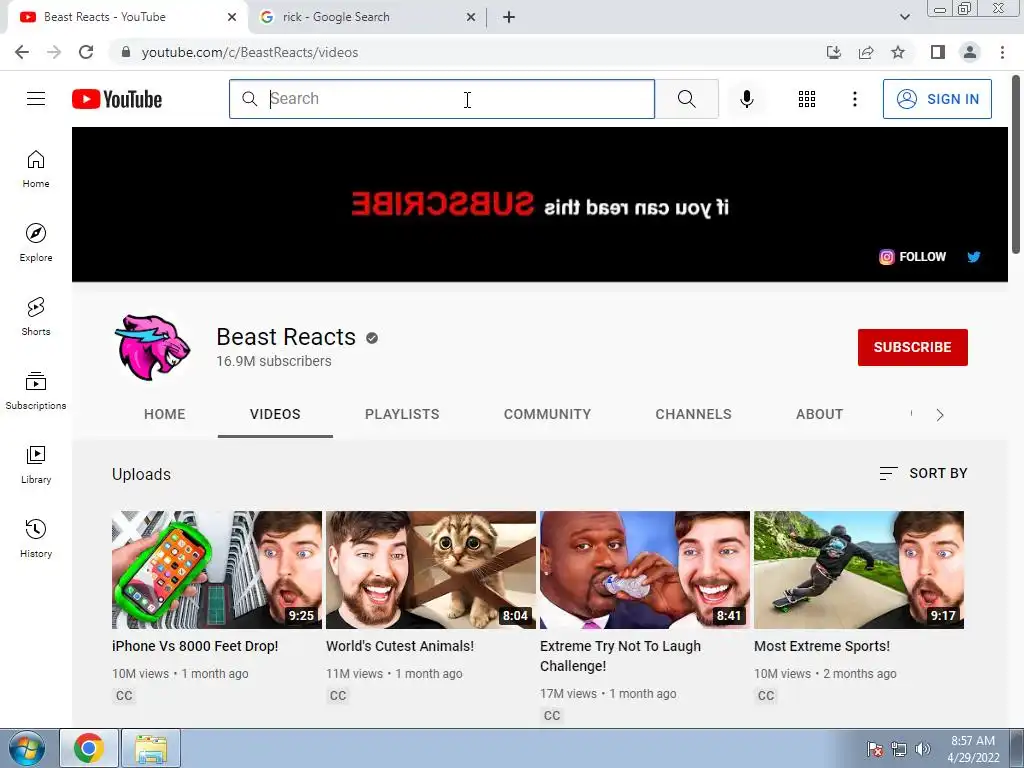The image size is (1024, 768).
Task: Open Shorts in sidebar
Action: (x=36, y=317)
